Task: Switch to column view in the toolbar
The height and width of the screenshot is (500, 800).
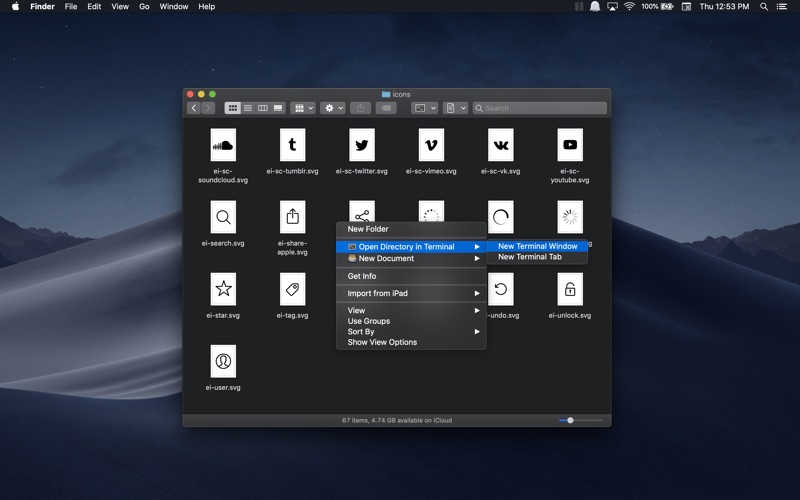Action: click(263, 108)
